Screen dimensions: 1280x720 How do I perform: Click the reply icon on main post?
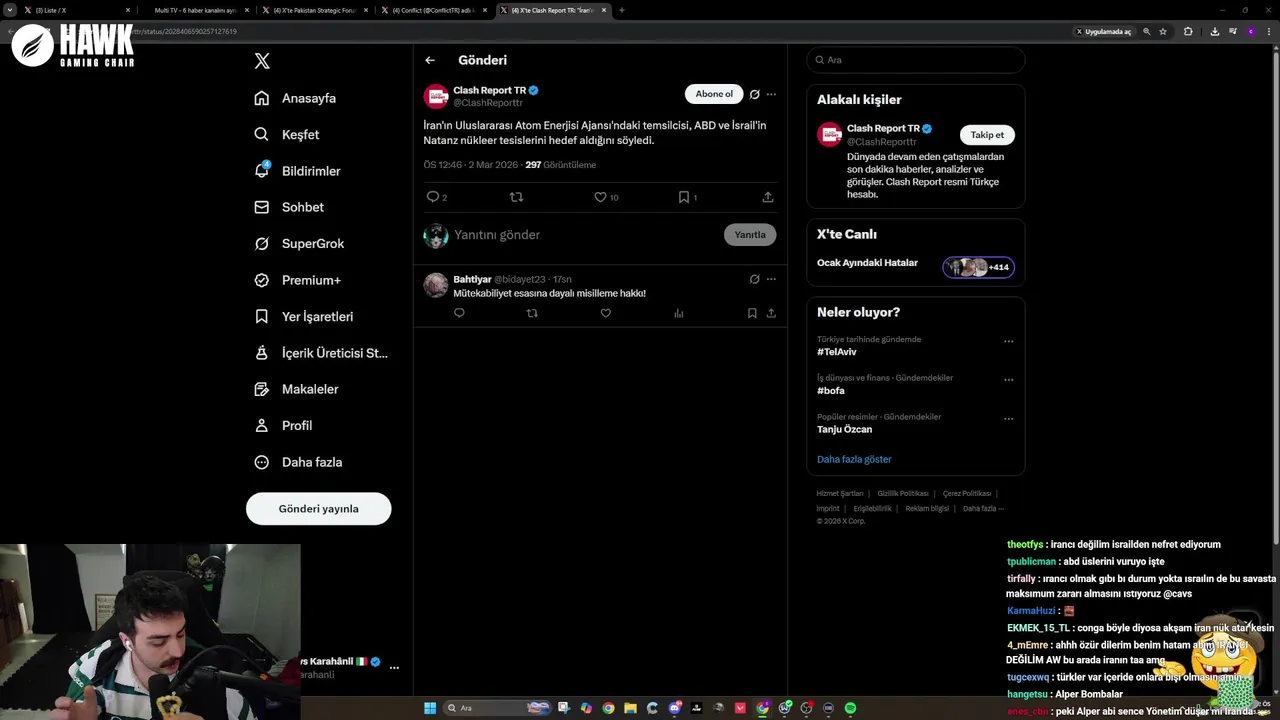[433, 197]
